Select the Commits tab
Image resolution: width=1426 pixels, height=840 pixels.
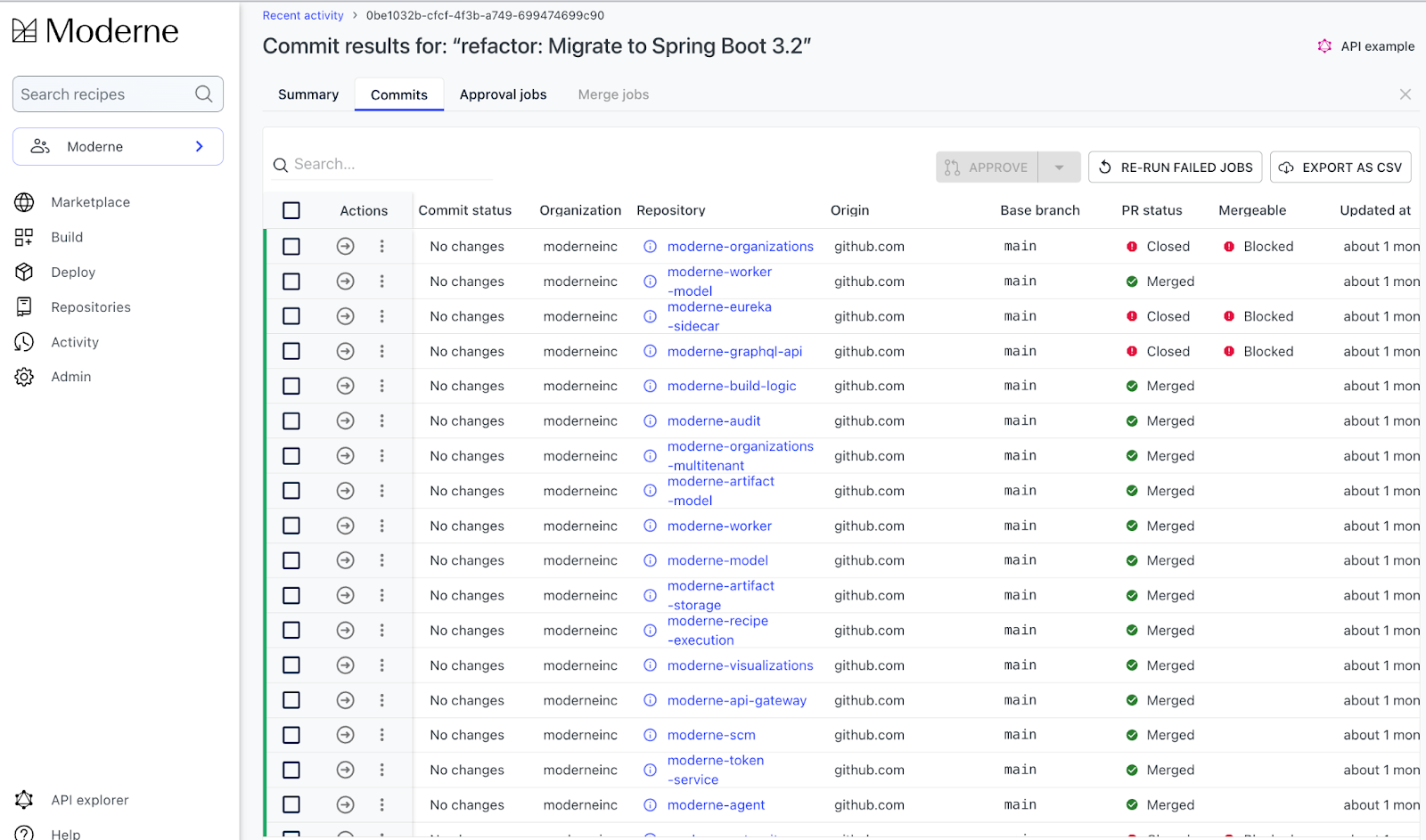pos(399,94)
